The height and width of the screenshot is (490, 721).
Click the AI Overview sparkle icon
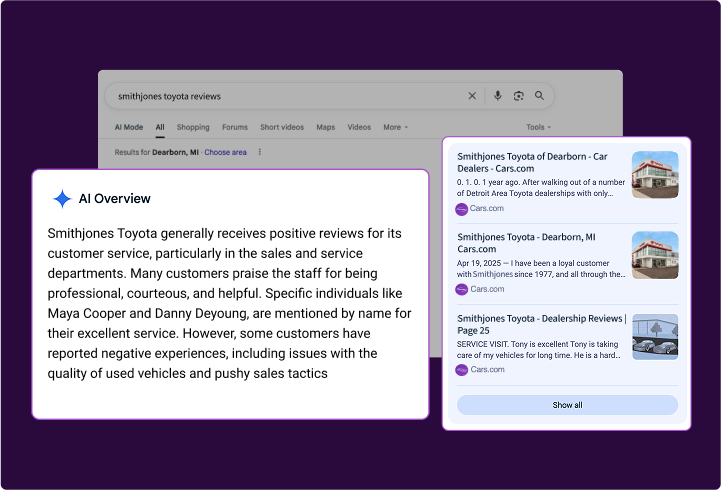click(x=62, y=199)
